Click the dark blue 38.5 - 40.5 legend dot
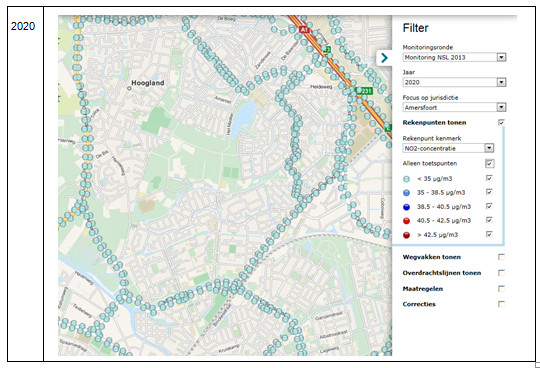 pyautogui.click(x=406, y=207)
